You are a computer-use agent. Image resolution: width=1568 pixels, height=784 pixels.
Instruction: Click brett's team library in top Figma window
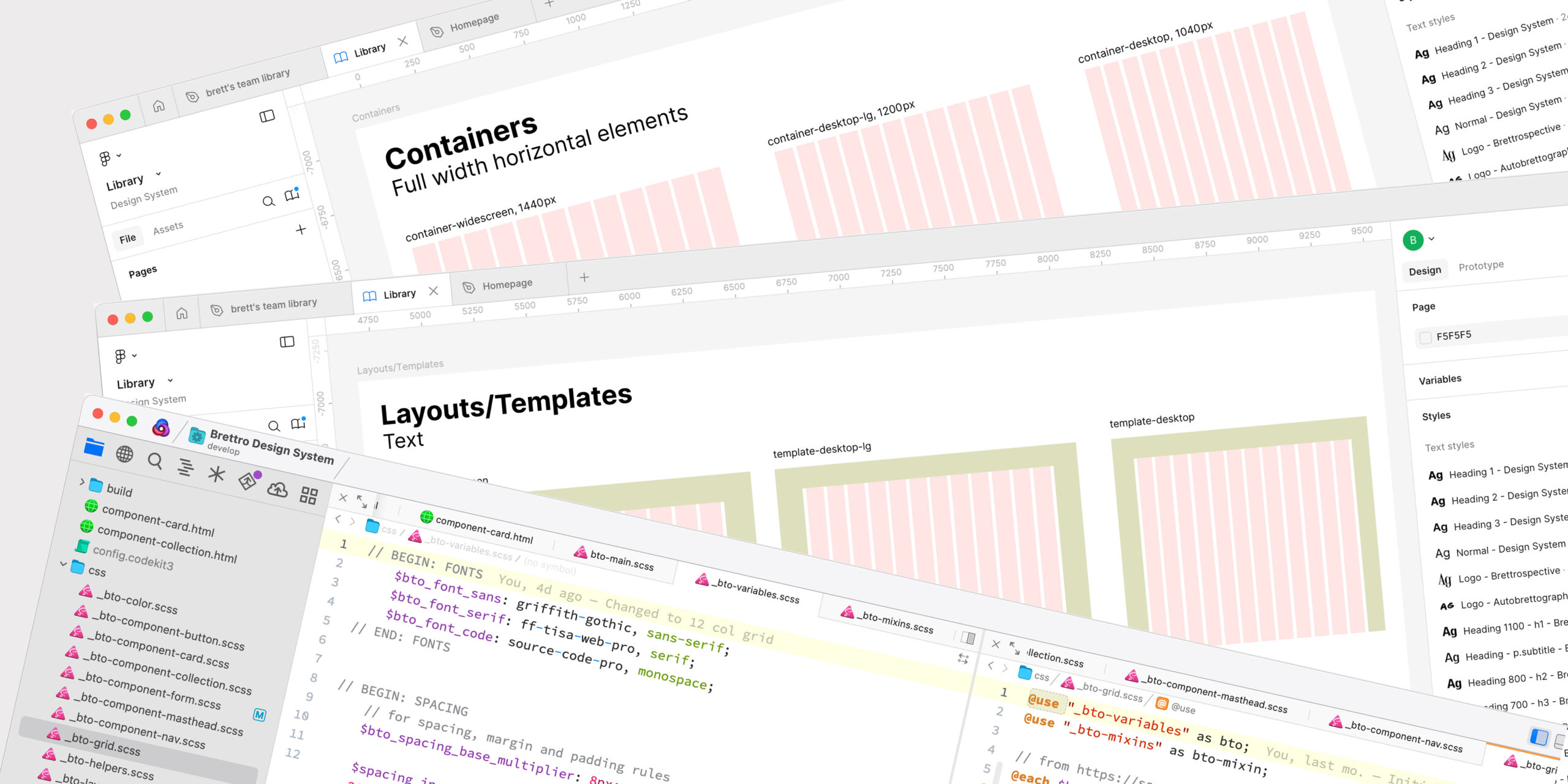tap(247, 83)
